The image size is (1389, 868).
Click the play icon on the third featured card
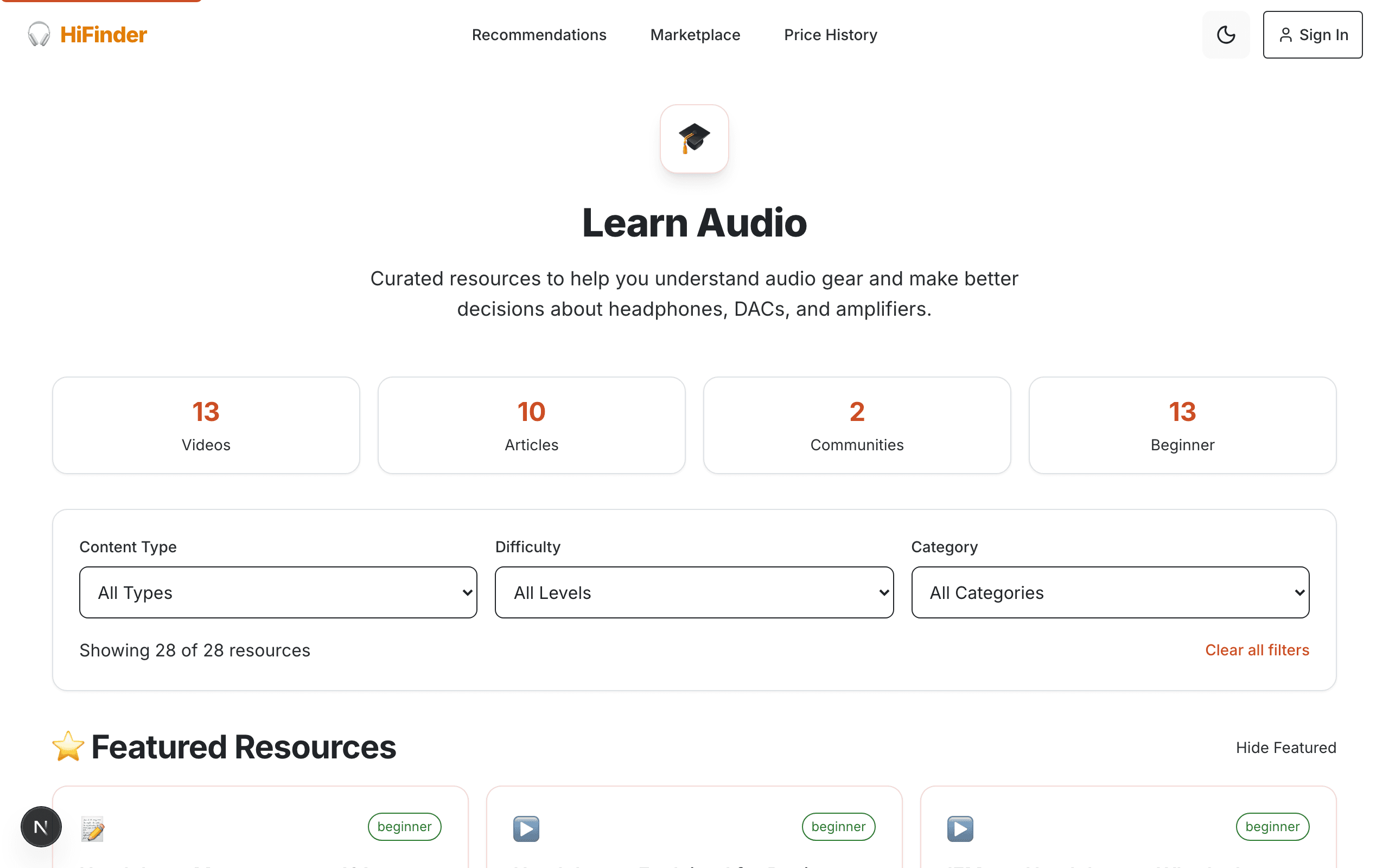(960, 828)
